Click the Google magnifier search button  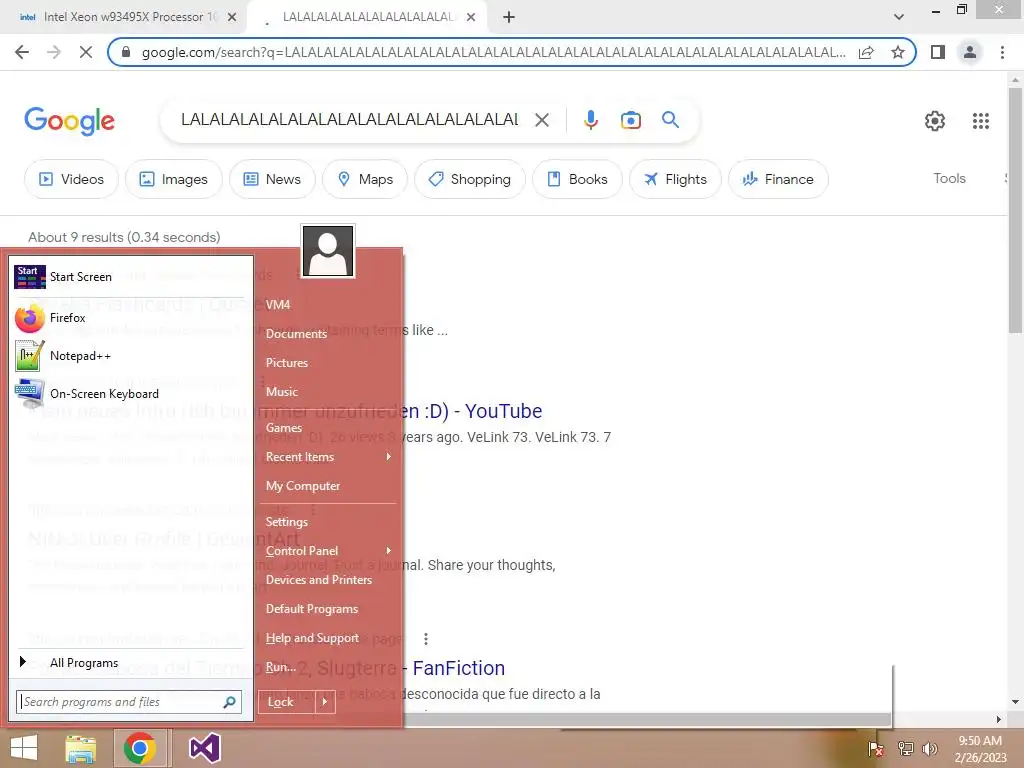pyautogui.click(x=670, y=120)
